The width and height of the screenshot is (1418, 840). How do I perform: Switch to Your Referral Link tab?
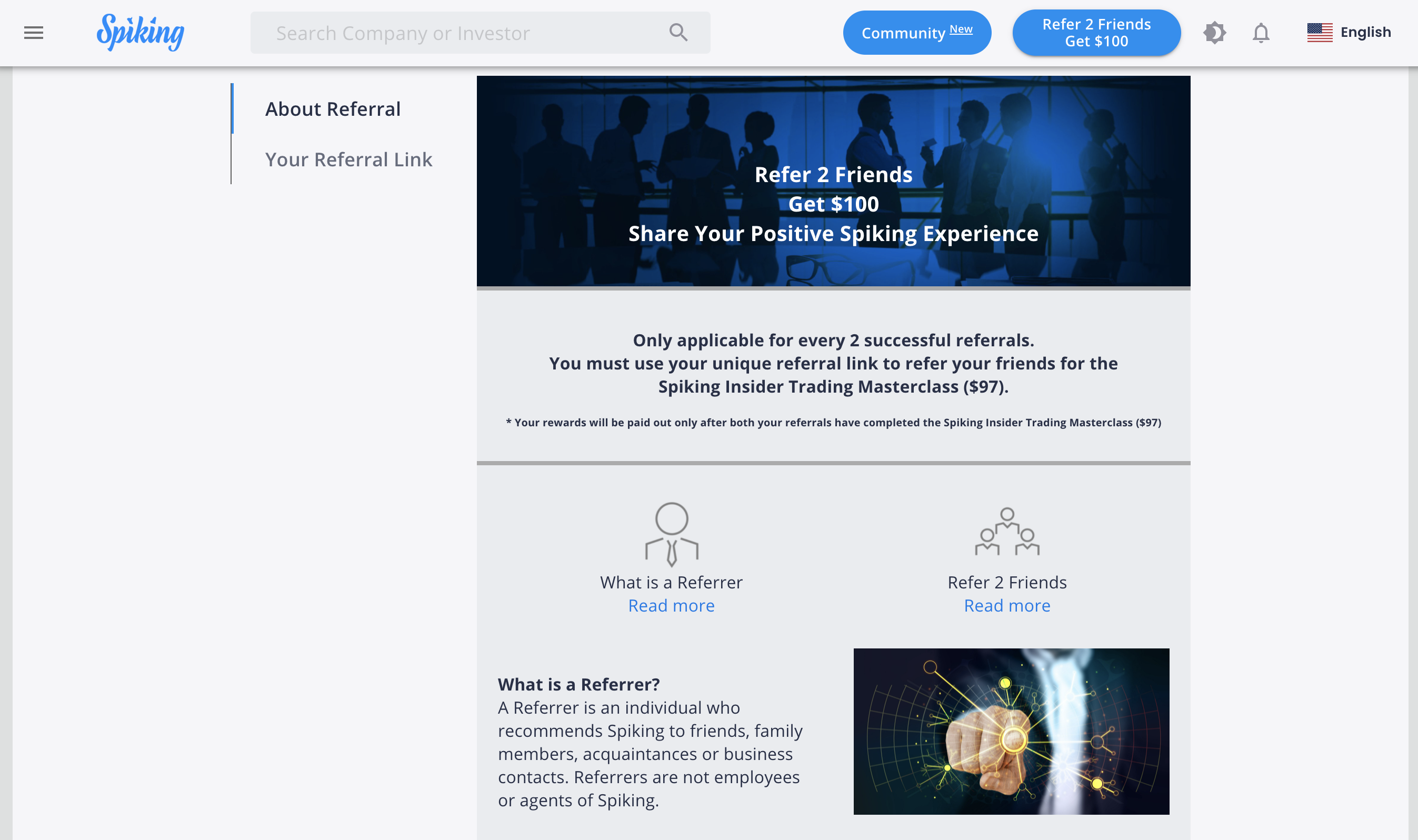[348, 159]
